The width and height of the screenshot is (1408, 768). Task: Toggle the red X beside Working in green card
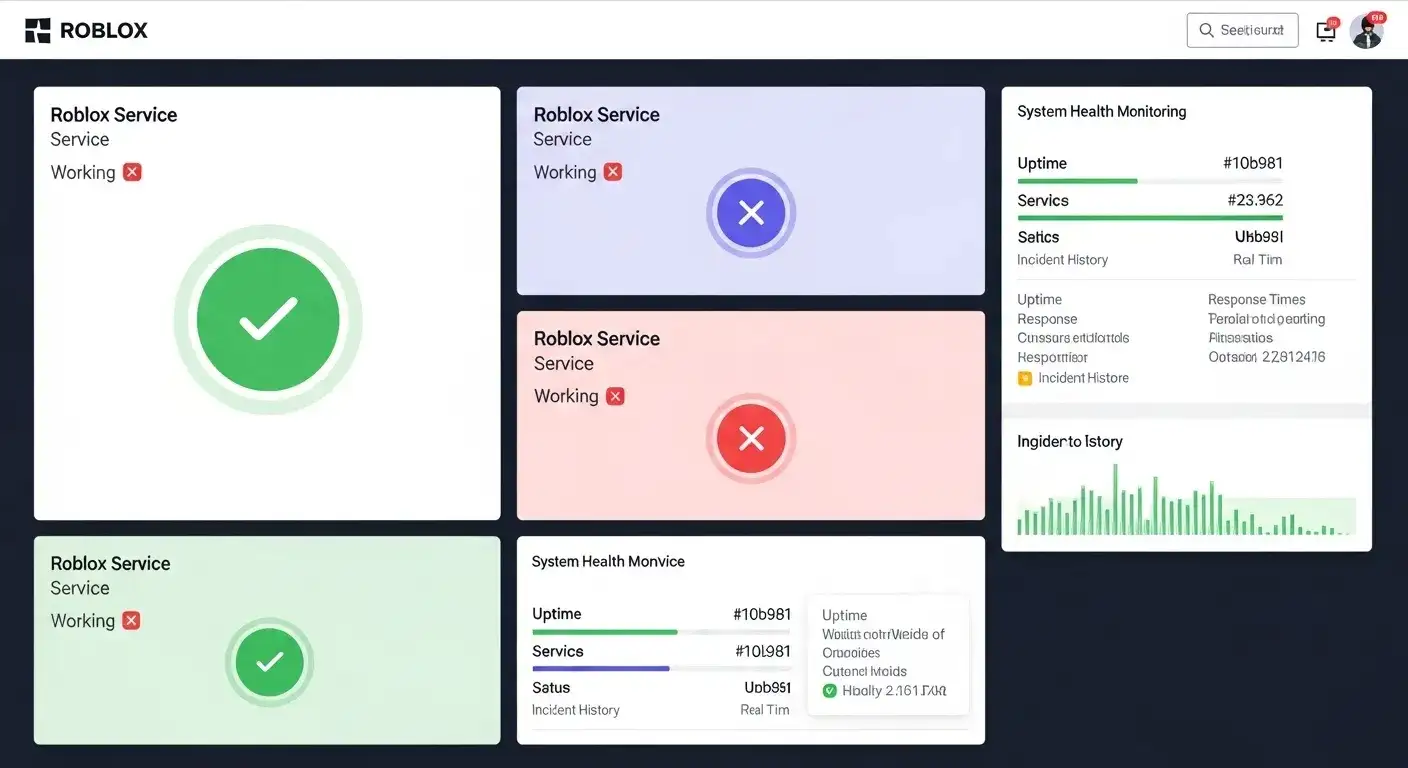click(131, 621)
